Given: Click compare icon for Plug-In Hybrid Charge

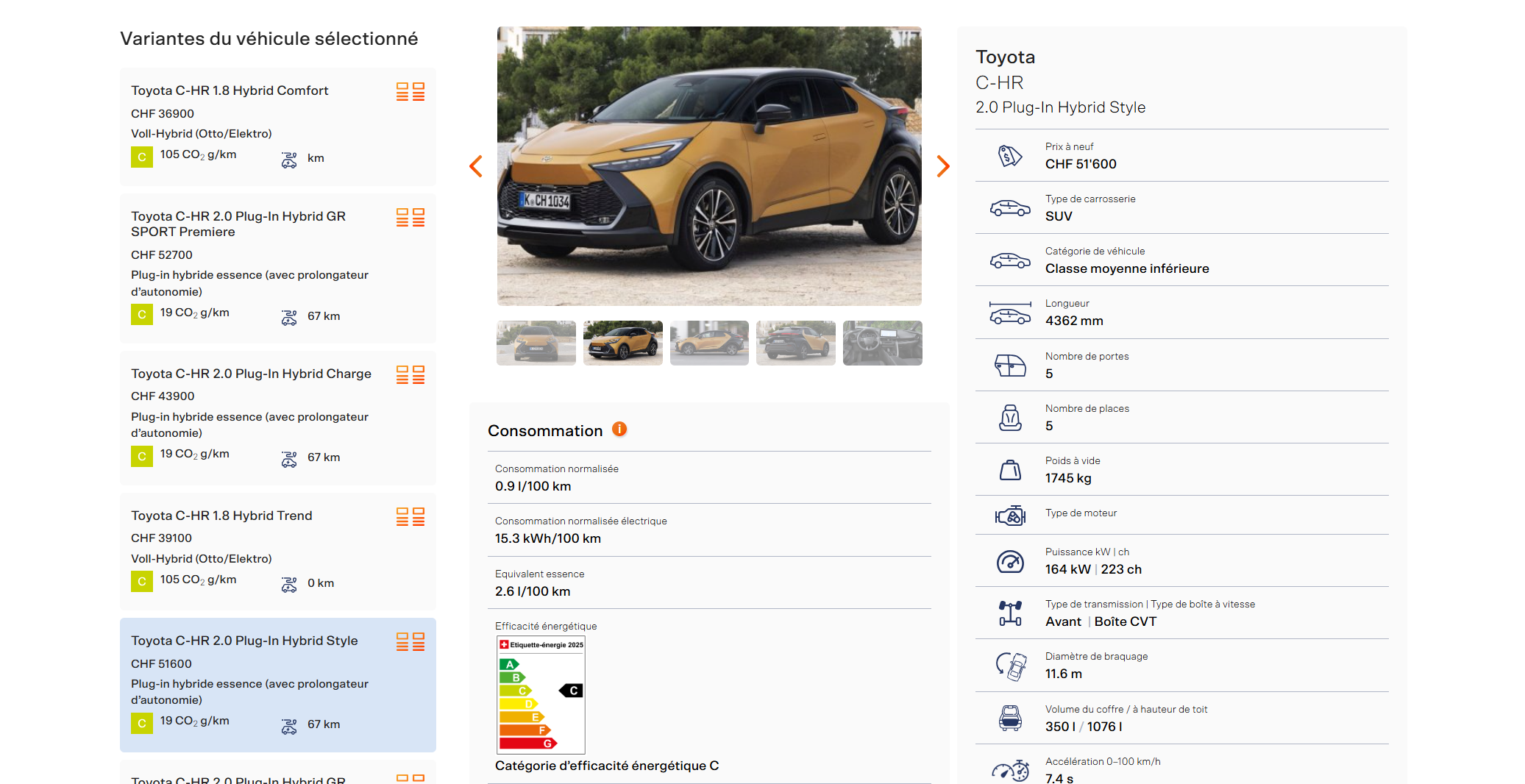Looking at the screenshot, I should [x=410, y=374].
